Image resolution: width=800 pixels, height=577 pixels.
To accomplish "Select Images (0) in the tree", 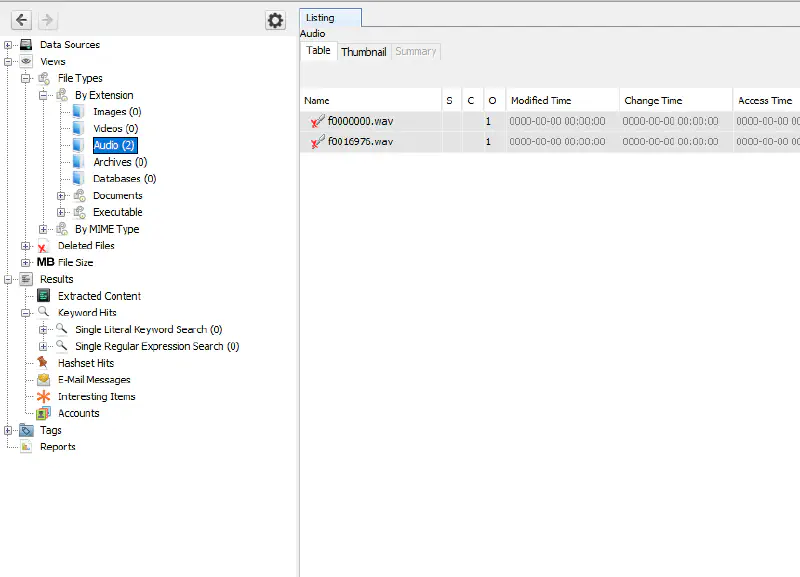I will point(117,112).
